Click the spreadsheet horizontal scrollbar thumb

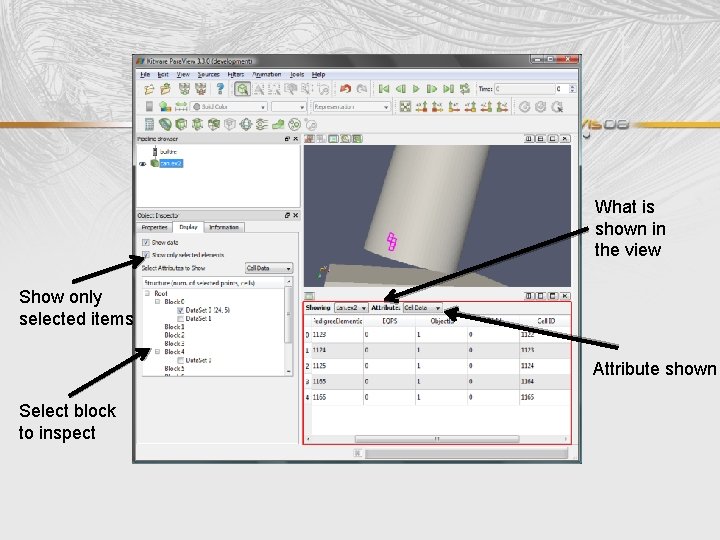pos(437,439)
